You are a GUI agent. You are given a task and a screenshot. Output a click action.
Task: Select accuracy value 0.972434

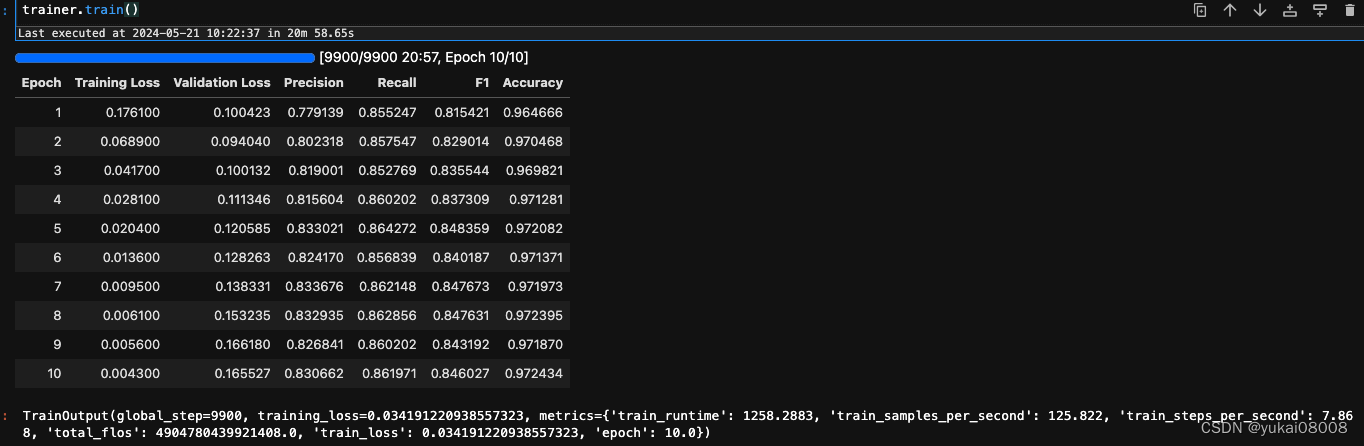click(x=534, y=373)
